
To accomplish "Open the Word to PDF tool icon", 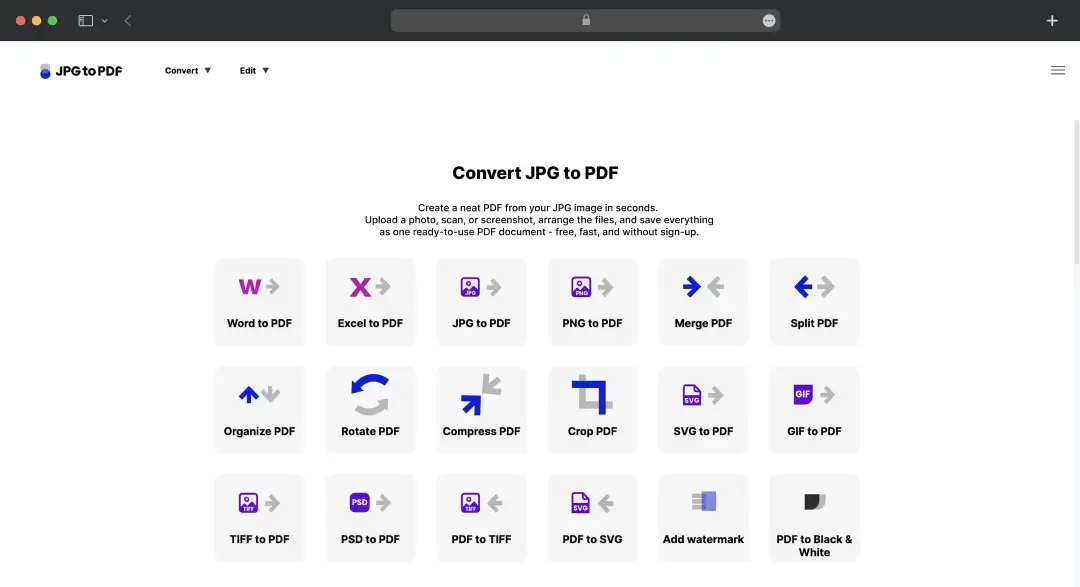I will (259, 287).
